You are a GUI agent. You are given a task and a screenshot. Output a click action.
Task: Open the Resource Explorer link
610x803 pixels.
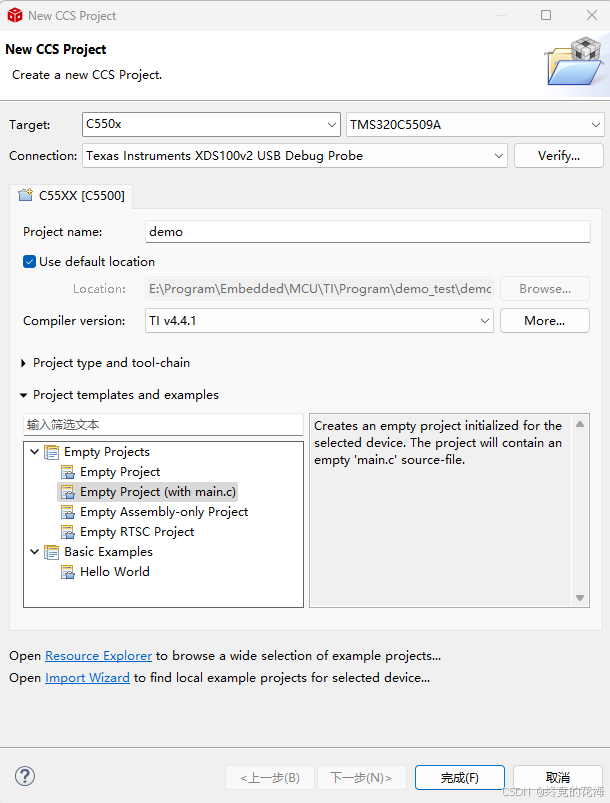click(x=98, y=656)
